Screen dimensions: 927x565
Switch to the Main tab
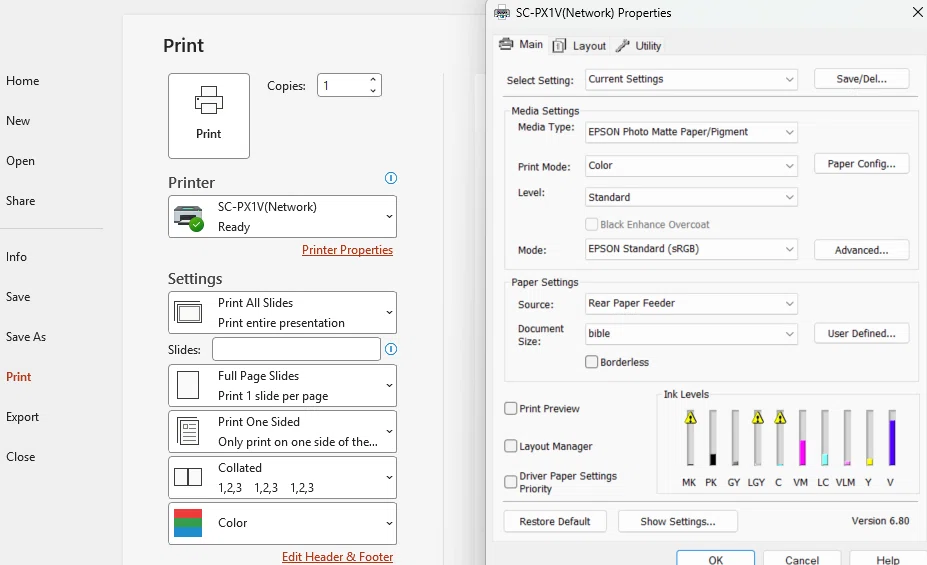click(521, 44)
